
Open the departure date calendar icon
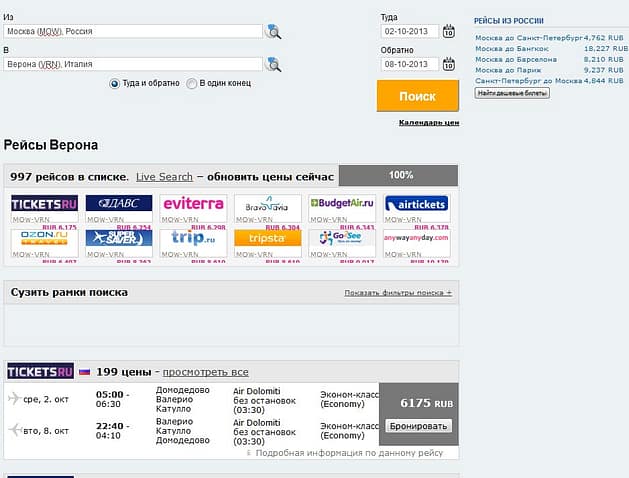click(x=448, y=31)
